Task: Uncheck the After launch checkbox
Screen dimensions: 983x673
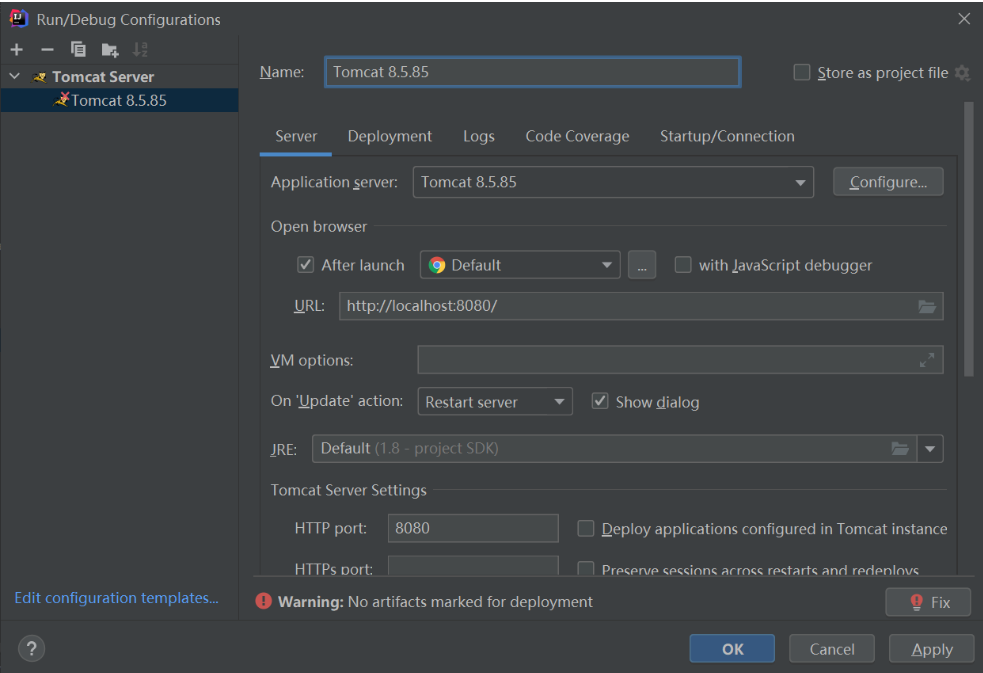Action: [x=305, y=264]
